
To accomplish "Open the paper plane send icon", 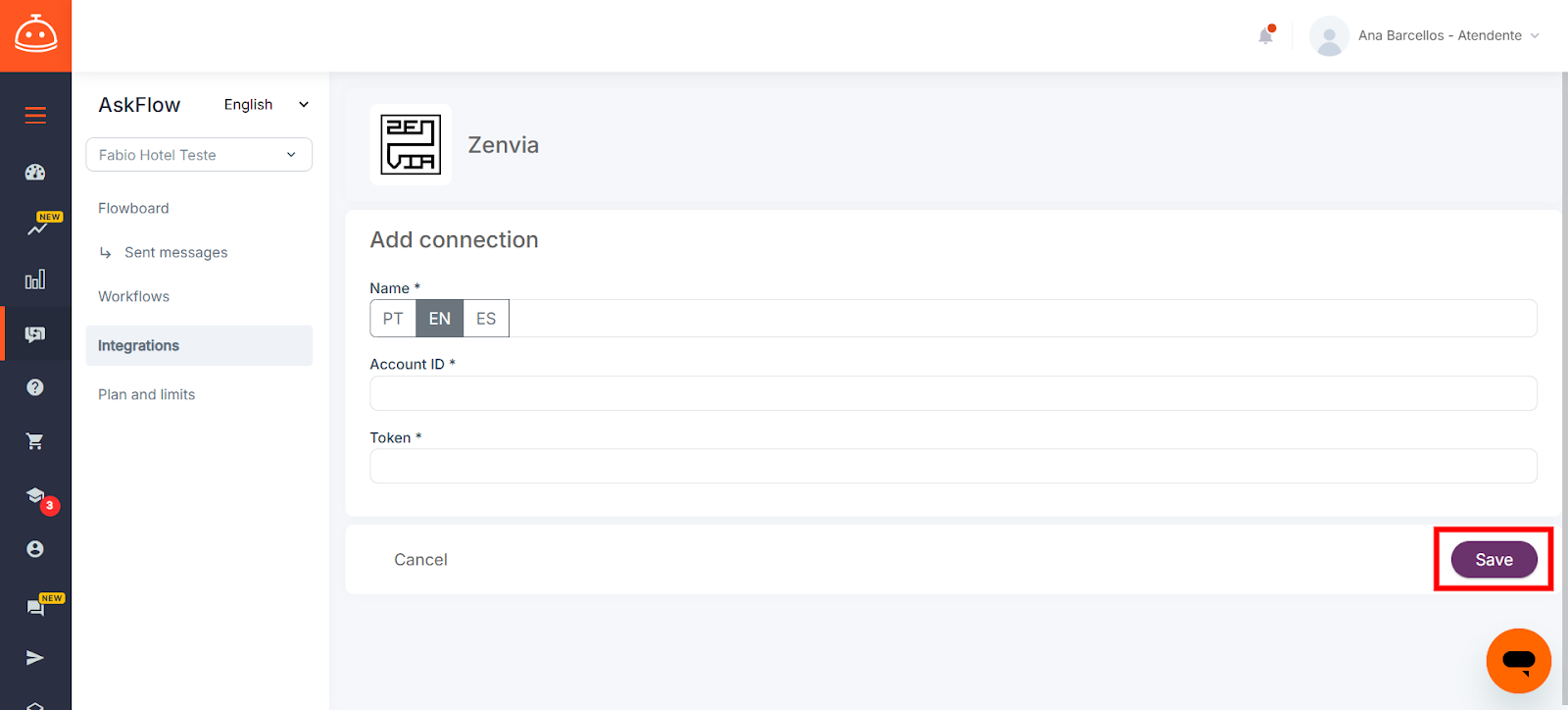I will click(x=35, y=658).
